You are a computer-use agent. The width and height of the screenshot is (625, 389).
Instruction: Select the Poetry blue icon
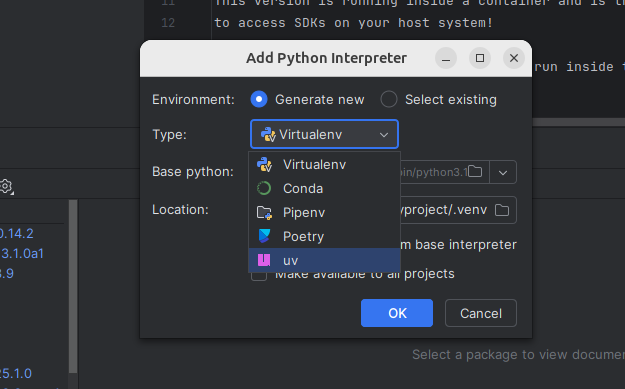tap(264, 236)
